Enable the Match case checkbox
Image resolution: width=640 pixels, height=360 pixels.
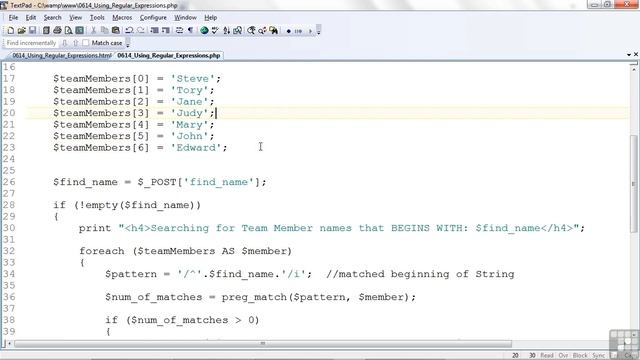(x=85, y=43)
